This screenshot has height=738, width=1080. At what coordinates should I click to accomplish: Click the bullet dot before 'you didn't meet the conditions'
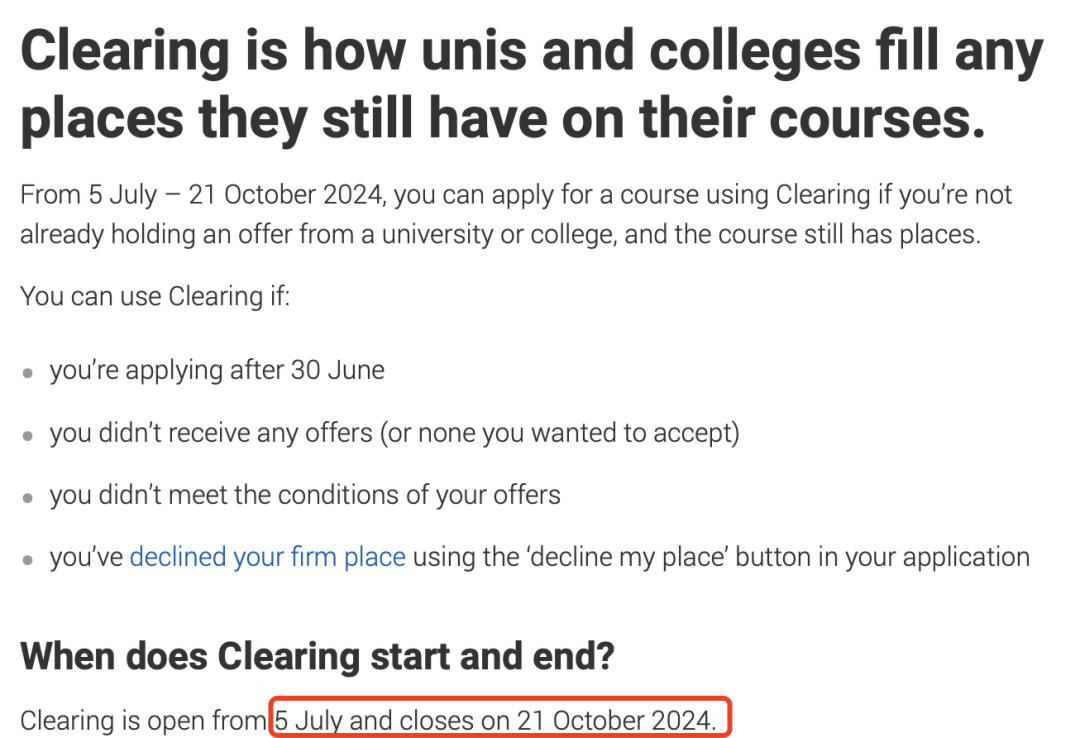coord(28,498)
